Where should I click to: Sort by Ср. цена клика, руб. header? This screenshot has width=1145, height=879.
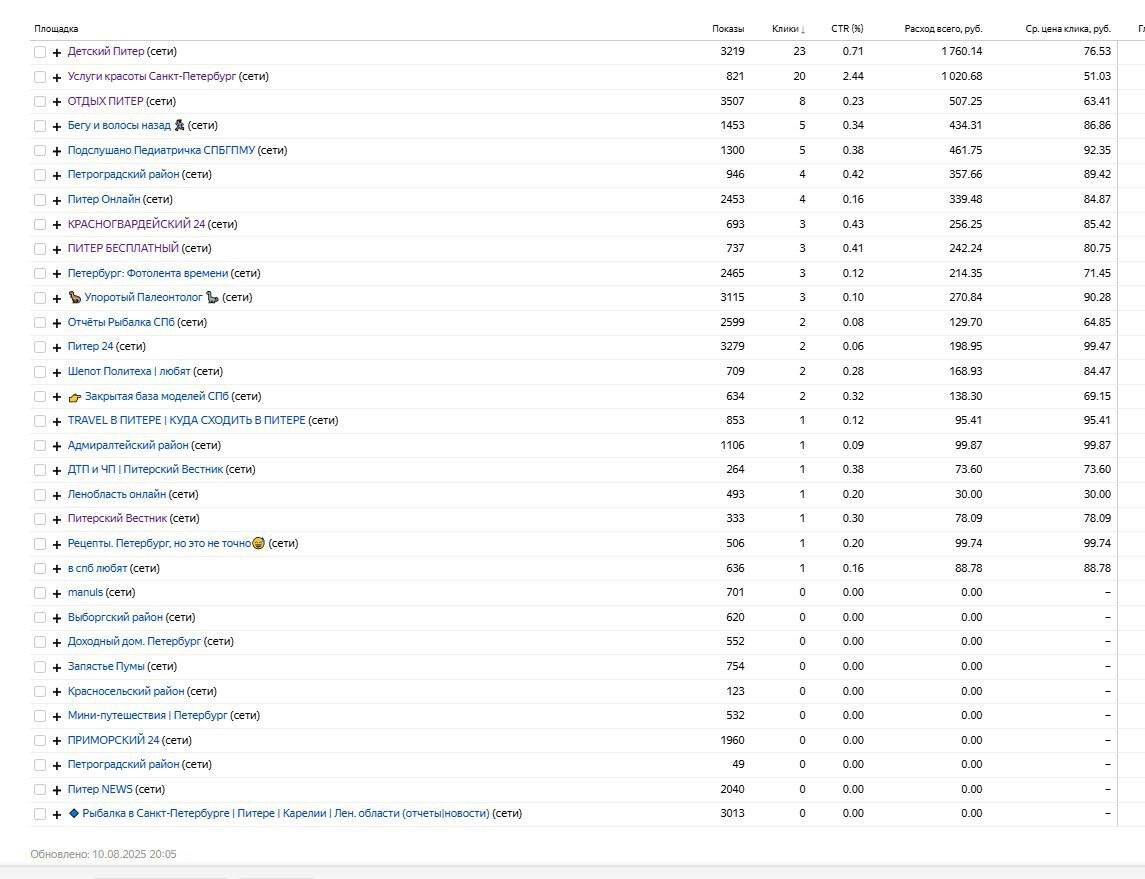tap(1068, 28)
